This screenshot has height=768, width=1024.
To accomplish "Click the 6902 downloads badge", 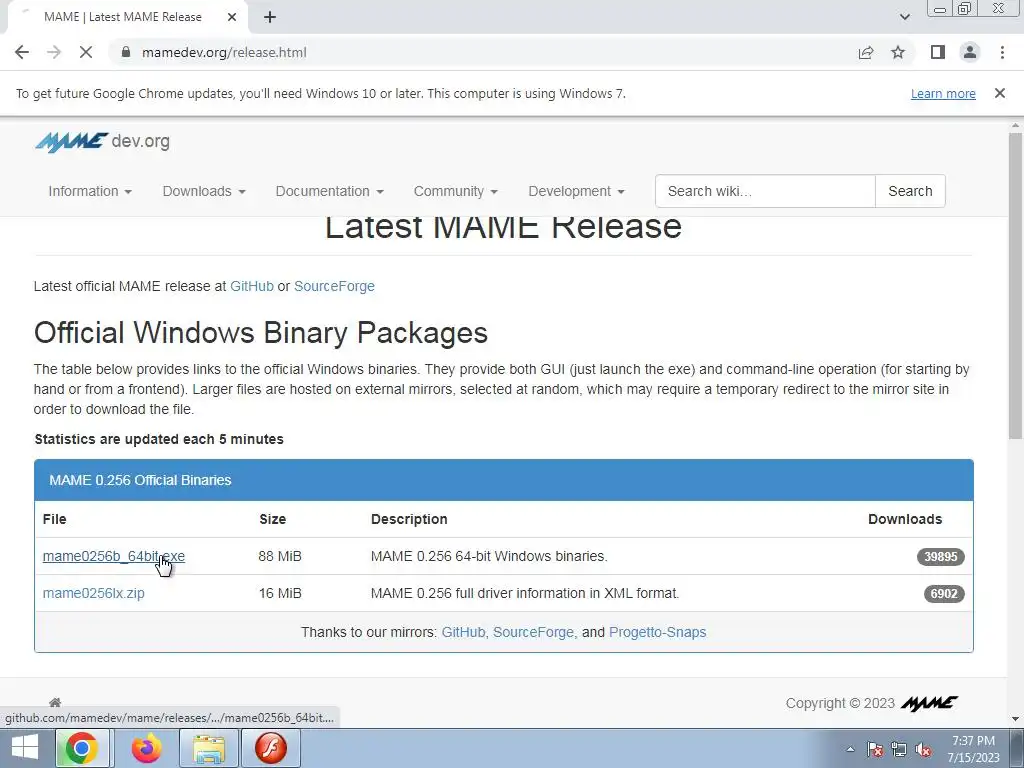I will (x=944, y=594).
